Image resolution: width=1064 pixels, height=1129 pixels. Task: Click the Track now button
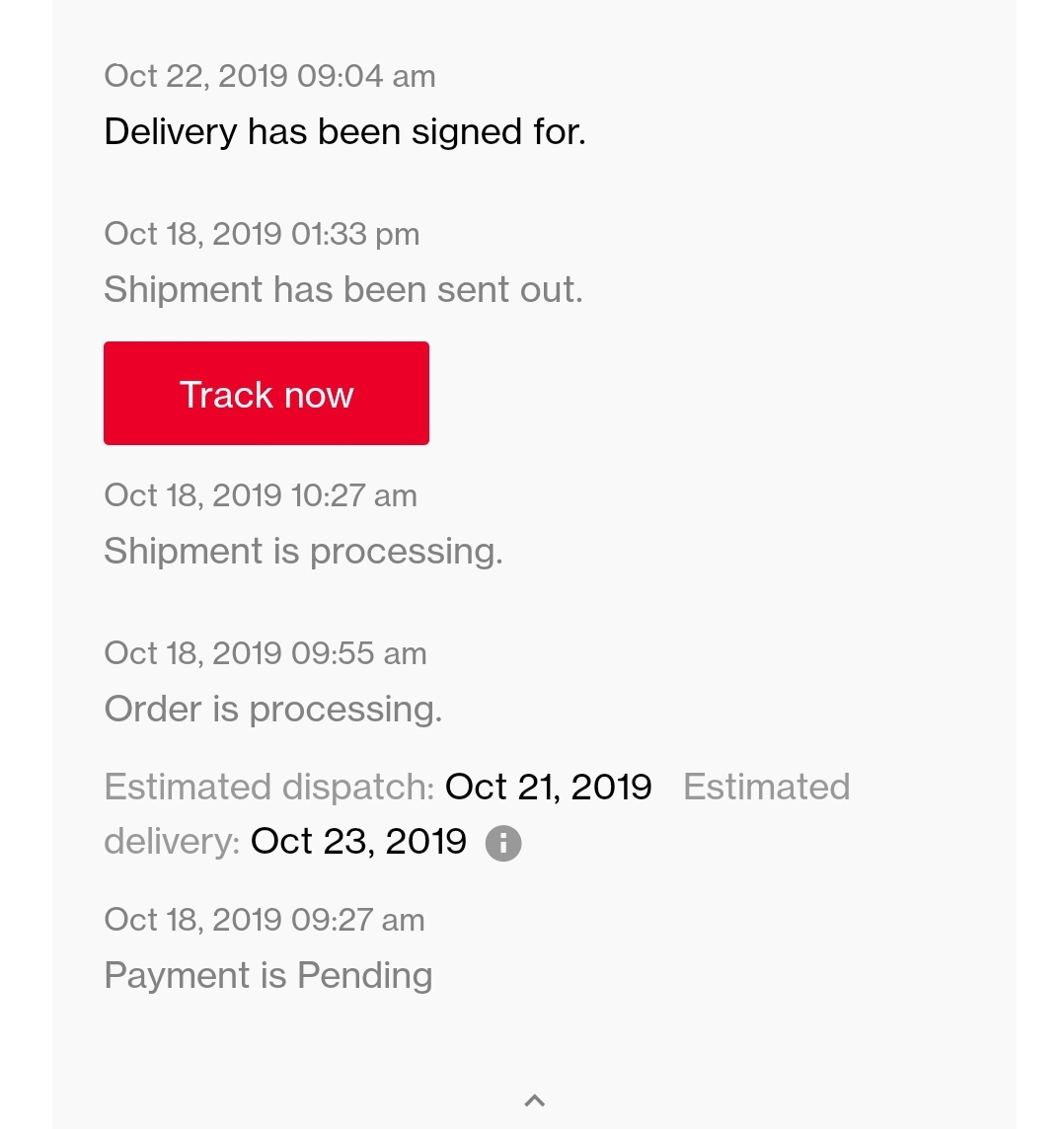click(x=266, y=393)
